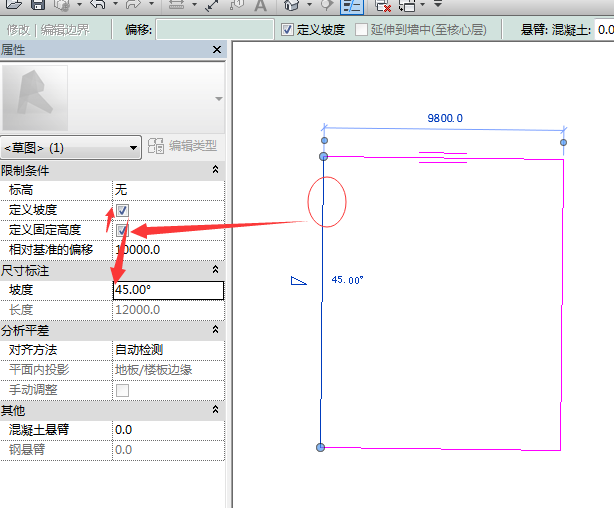Click the blue endpoint handle at bottom-left corner
The width and height of the screenshot is (614, 508).
[x=321, y=447]
